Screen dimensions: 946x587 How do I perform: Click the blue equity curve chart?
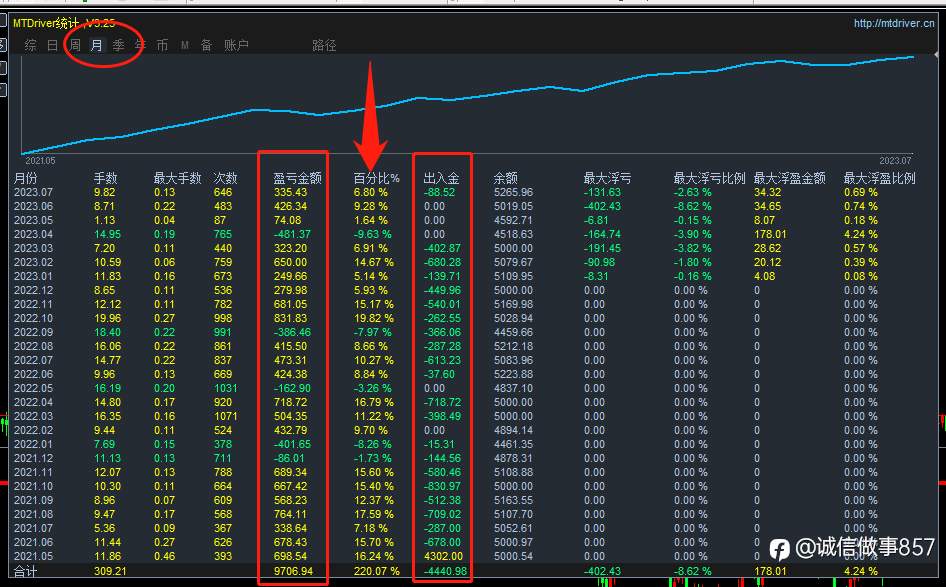(x=468, y=106)
